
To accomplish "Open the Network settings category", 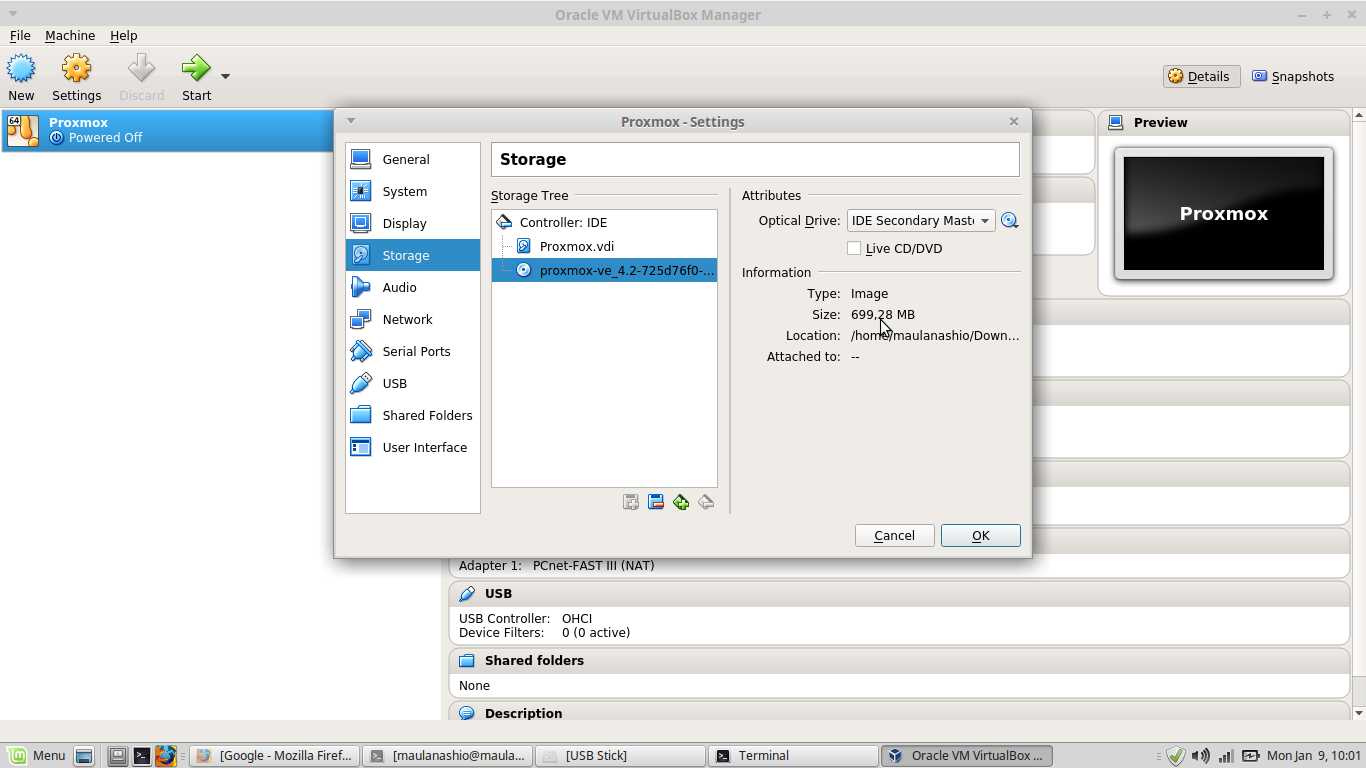I will coord(413,319).
